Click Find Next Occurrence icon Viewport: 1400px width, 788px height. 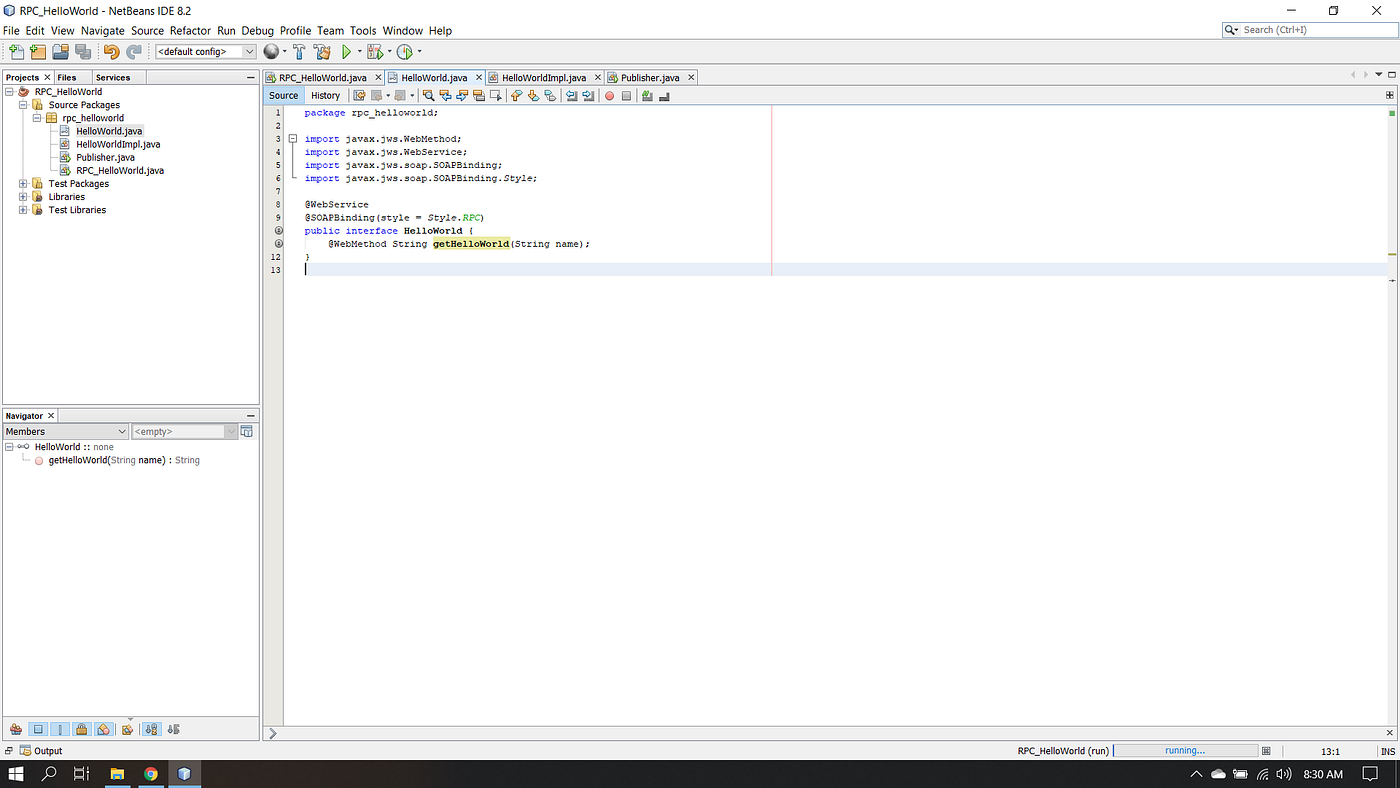click(462, 96)
